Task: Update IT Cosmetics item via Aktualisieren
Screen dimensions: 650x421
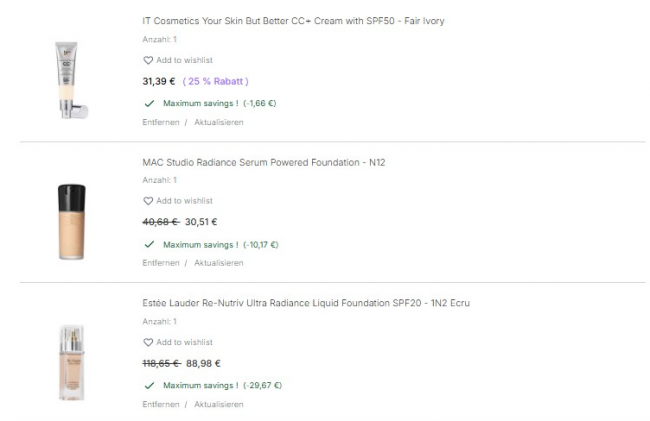Action: [x=218, y=122]
